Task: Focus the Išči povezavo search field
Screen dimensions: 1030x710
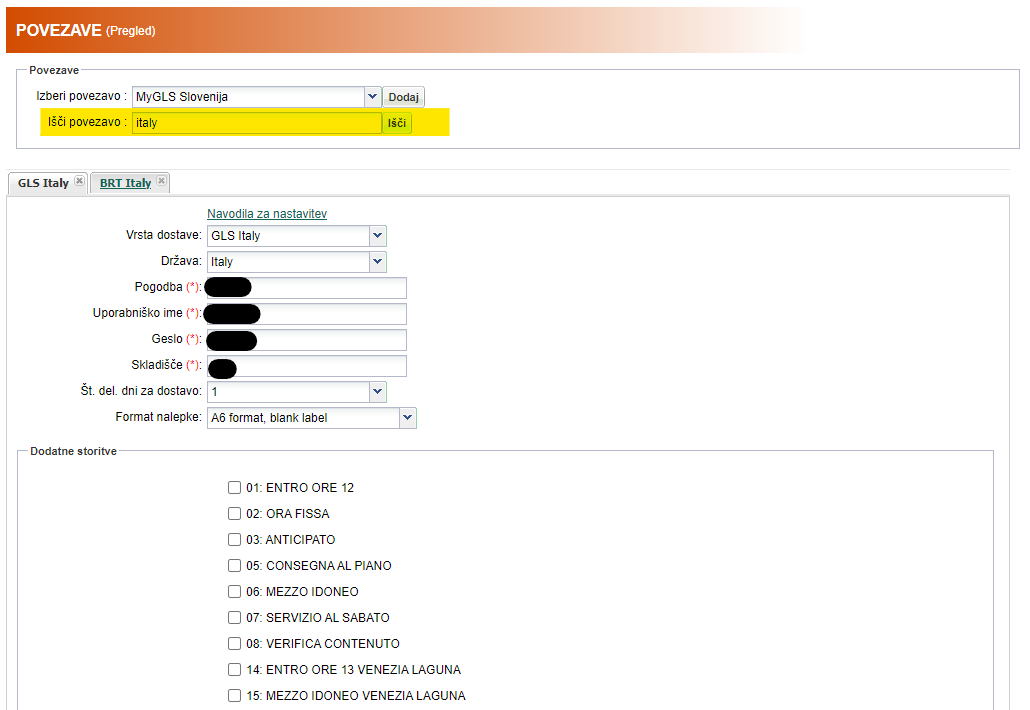Action: click(257, 123)
